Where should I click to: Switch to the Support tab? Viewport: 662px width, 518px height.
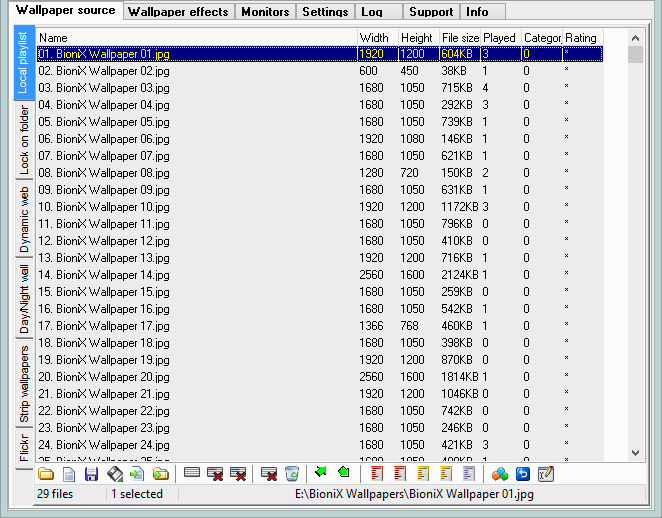(431, 12)
